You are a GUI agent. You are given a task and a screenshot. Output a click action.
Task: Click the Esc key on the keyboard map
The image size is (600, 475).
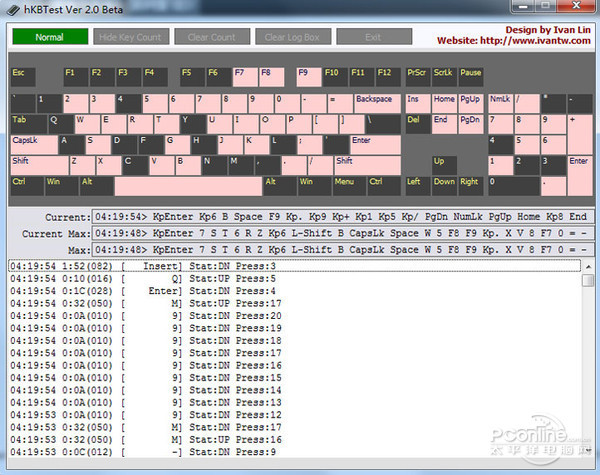(x=22, y=76)
